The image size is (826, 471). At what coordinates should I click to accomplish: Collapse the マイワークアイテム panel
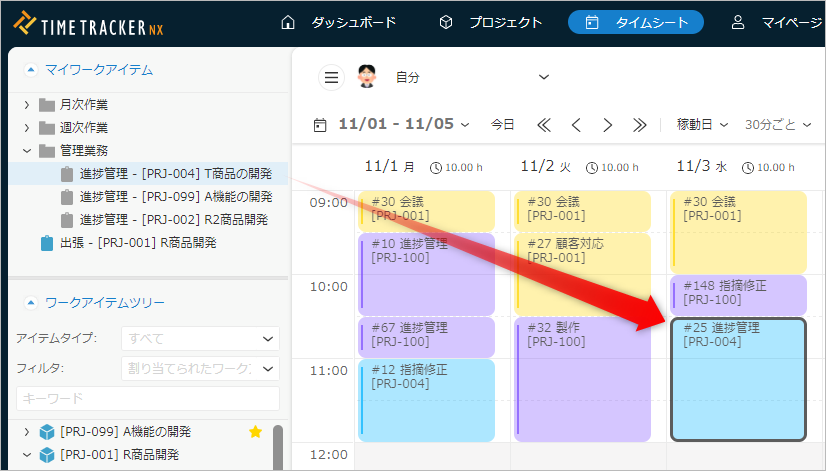coord(30,69)
